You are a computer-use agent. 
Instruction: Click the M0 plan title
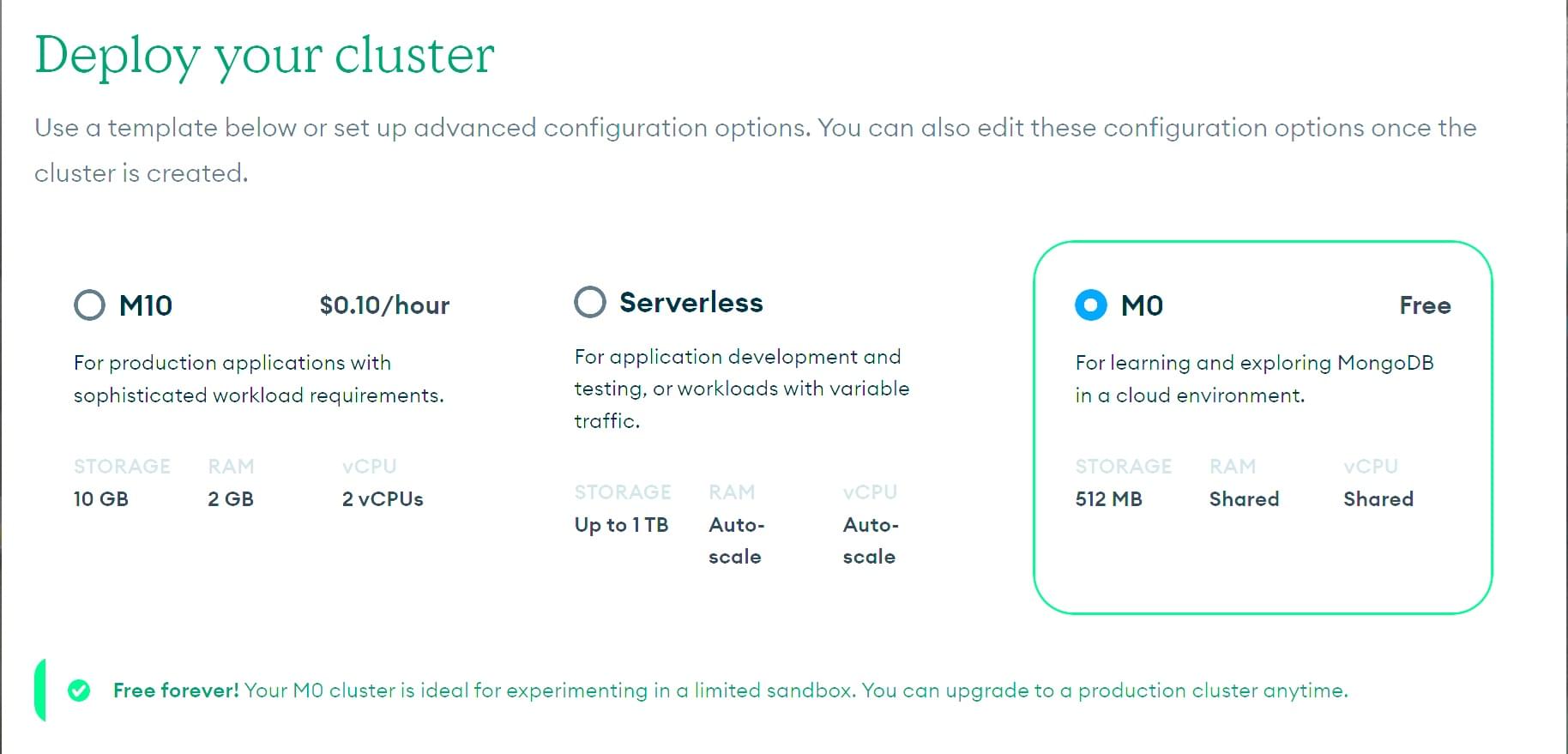click(1142, 305)
